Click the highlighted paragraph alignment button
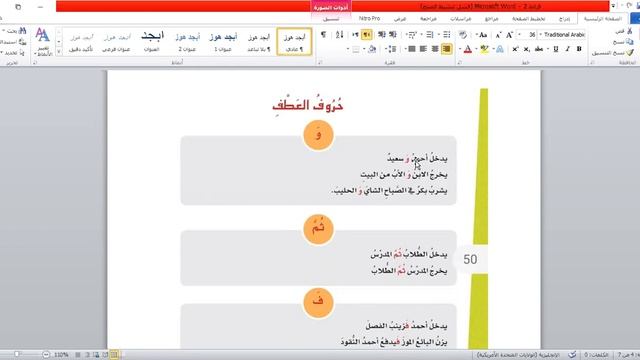Screen dimensions: 640x360 tap(446, 49)
